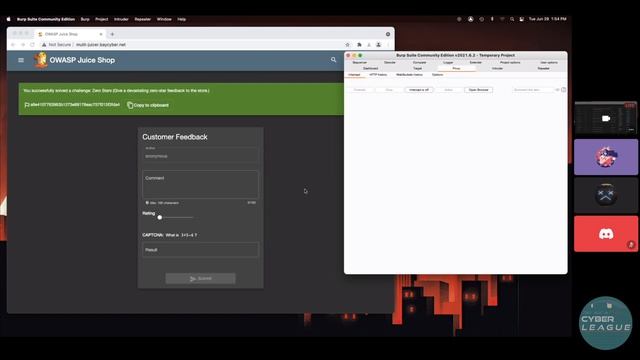Open the Intruder menu in the menu bar

click(121, 19)
